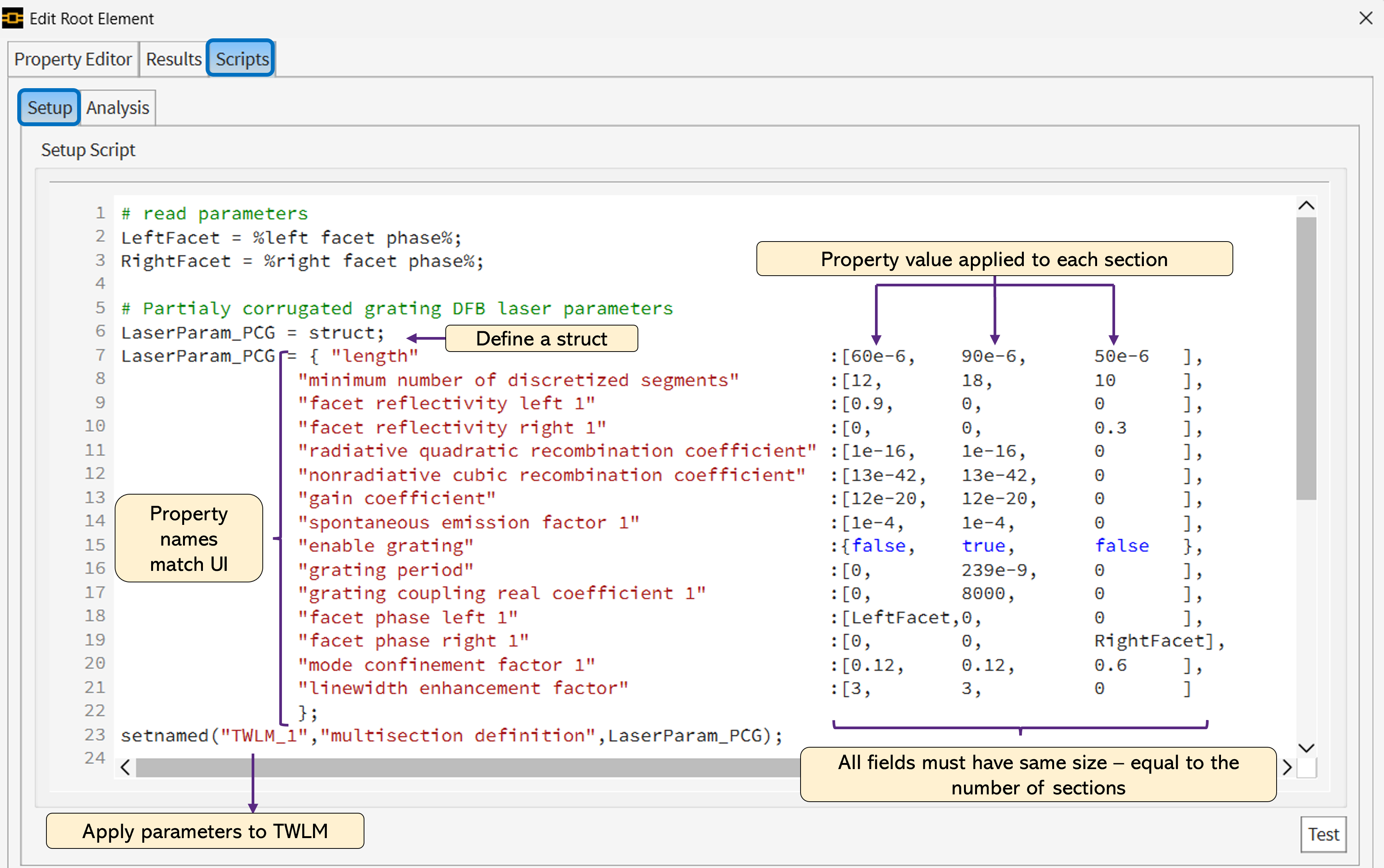Click the "true" value in enable grating row

click(984, 546)
